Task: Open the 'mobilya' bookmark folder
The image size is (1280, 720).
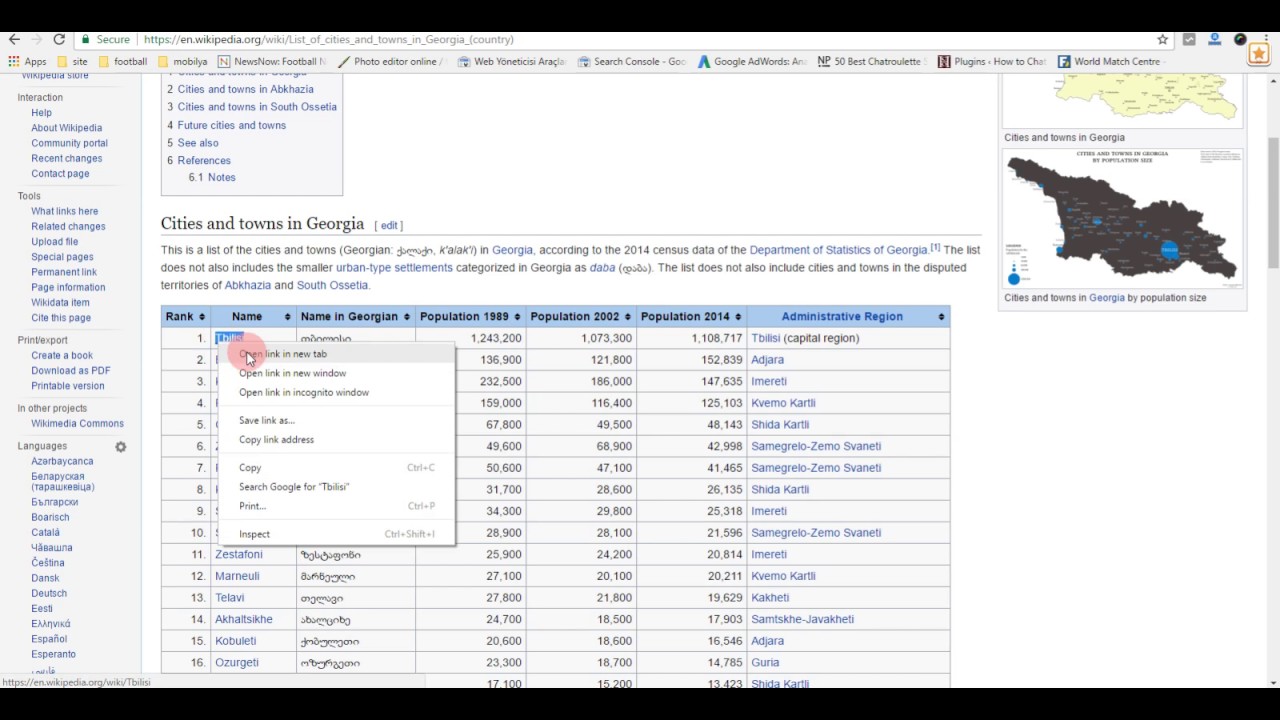Action: tap(183, 62)
